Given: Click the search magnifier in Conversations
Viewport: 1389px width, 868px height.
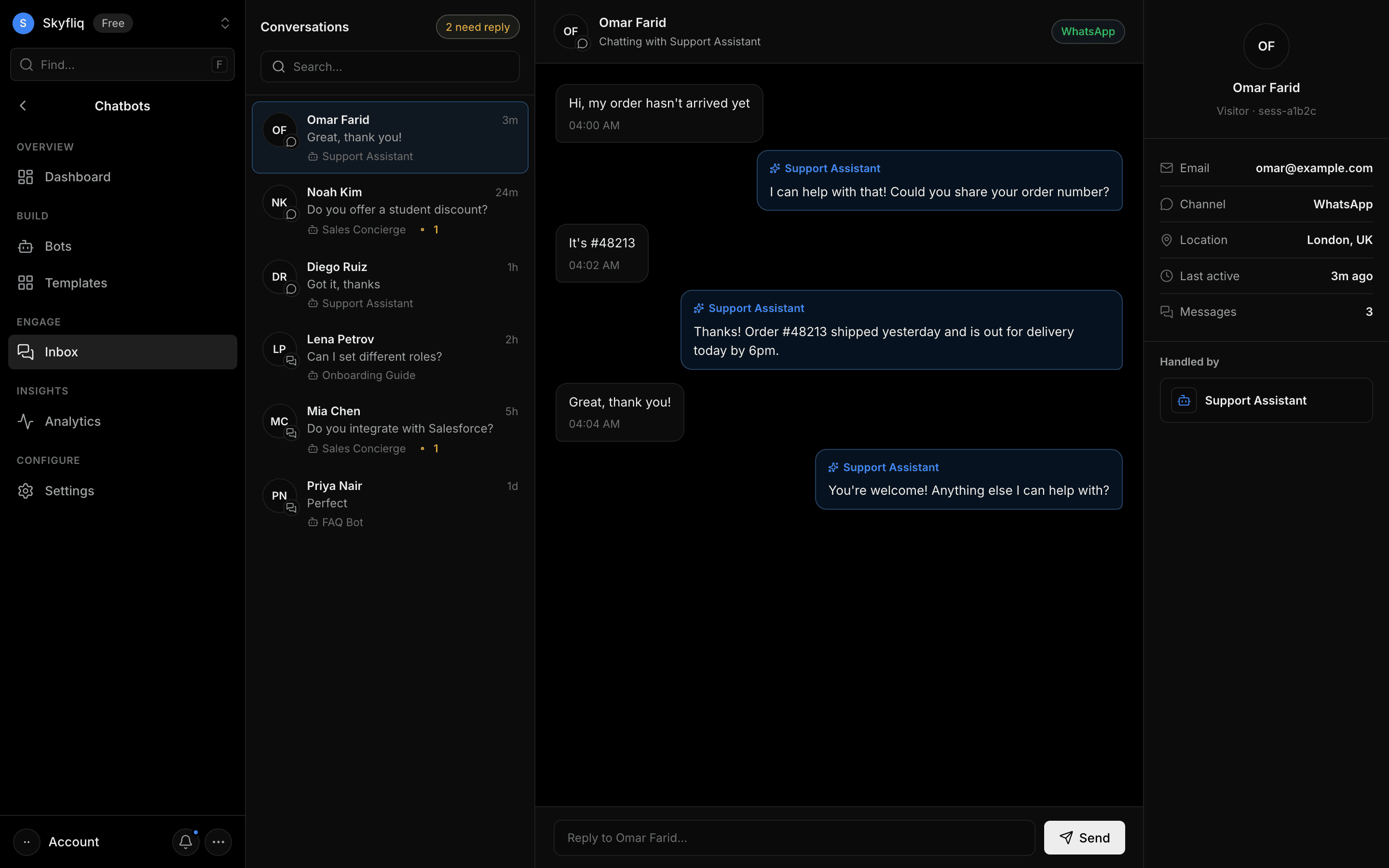Looking at the screenshot, I should (x=279, y=67).
